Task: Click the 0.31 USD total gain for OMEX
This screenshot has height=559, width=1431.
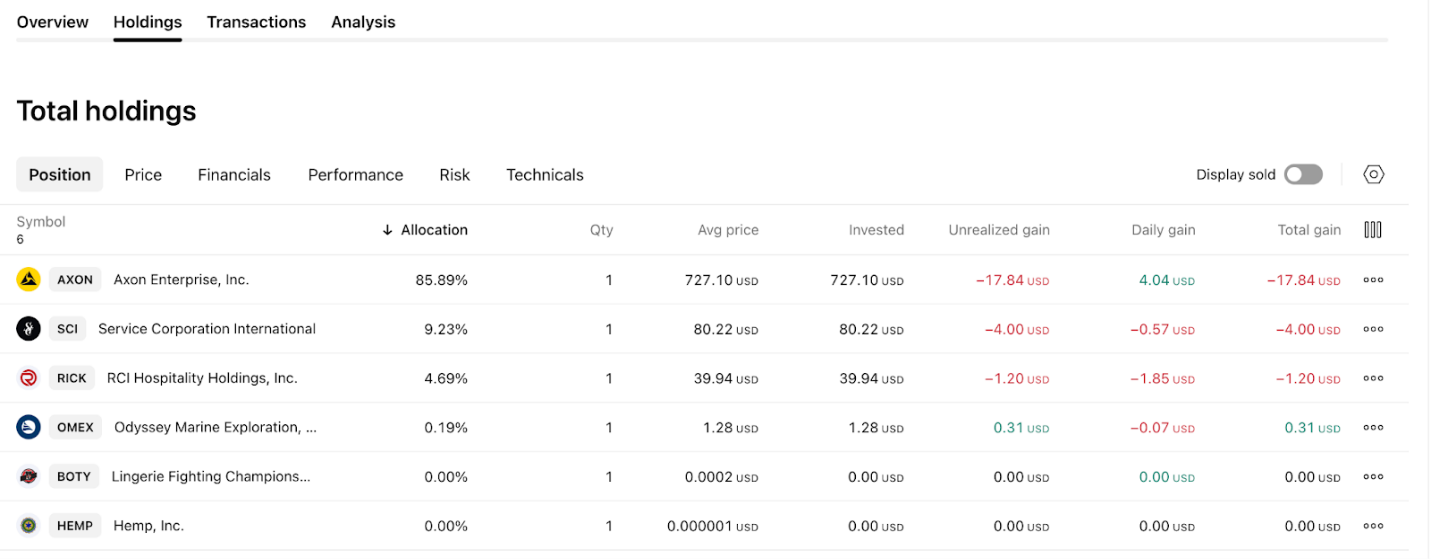Action: 1313,427
